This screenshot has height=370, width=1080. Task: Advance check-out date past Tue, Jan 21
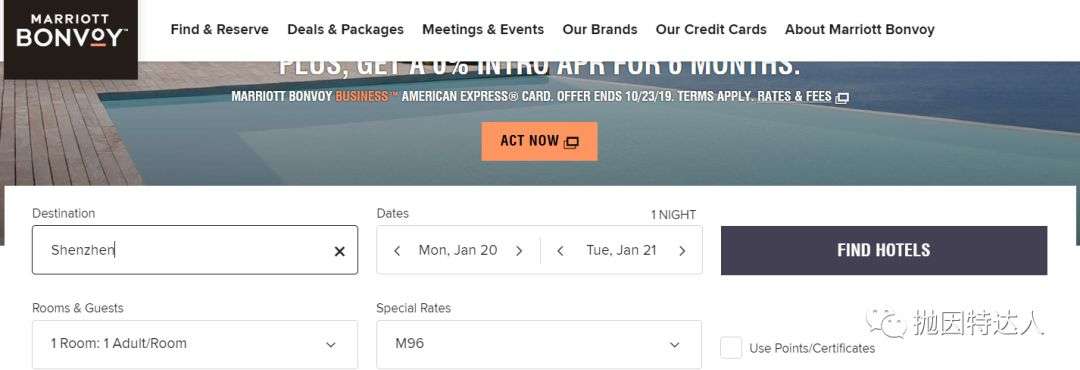coord(682,251)
